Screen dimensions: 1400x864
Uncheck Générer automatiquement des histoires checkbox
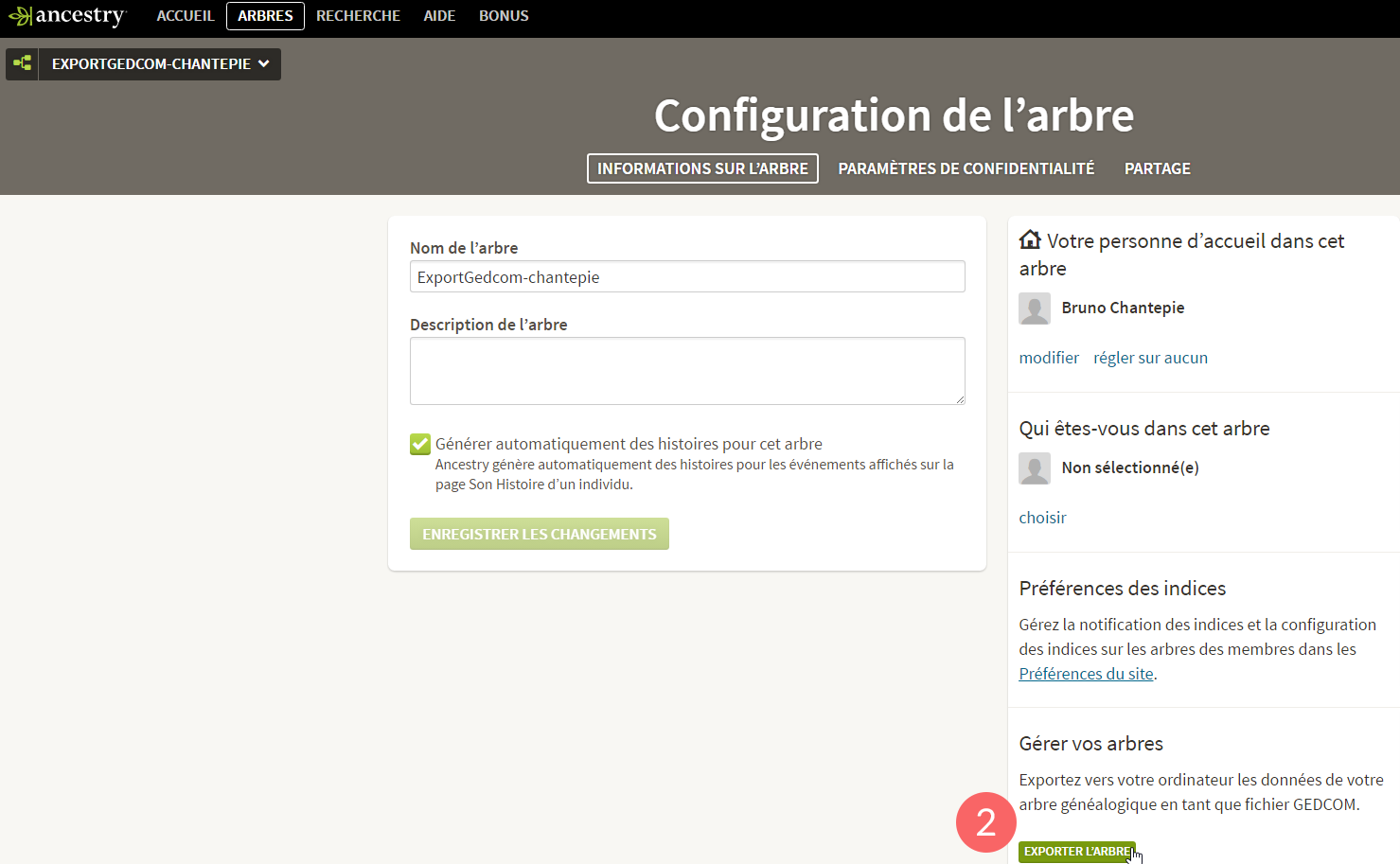420,444
